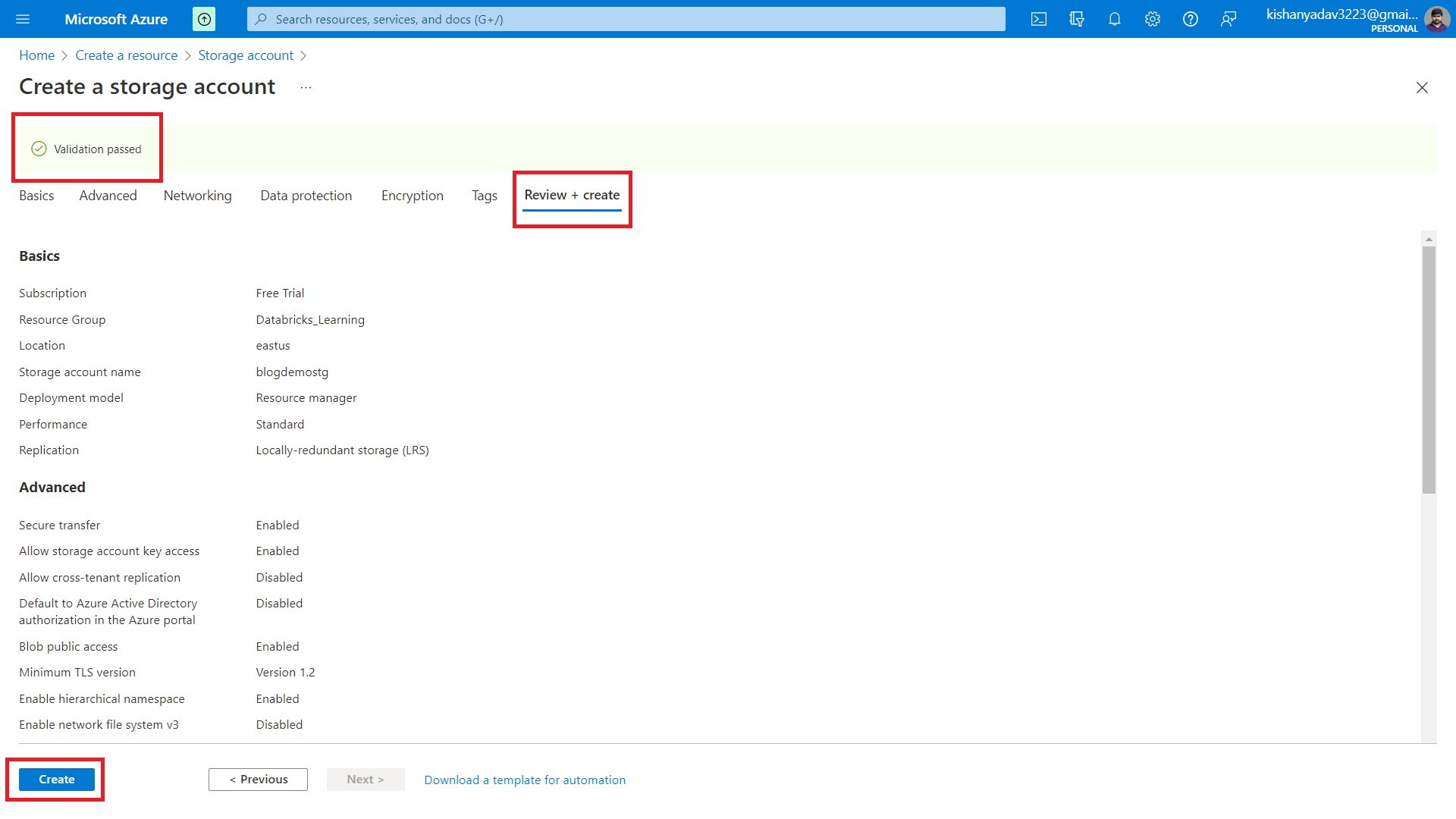
Task: Open portal settings gear
Action: [x=1153, y=19]
